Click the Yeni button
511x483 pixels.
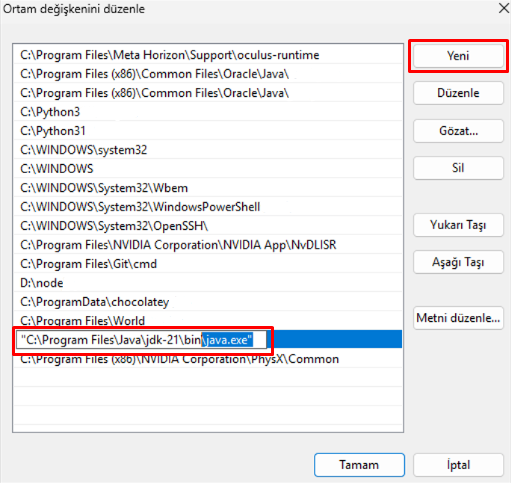point(458,56)
